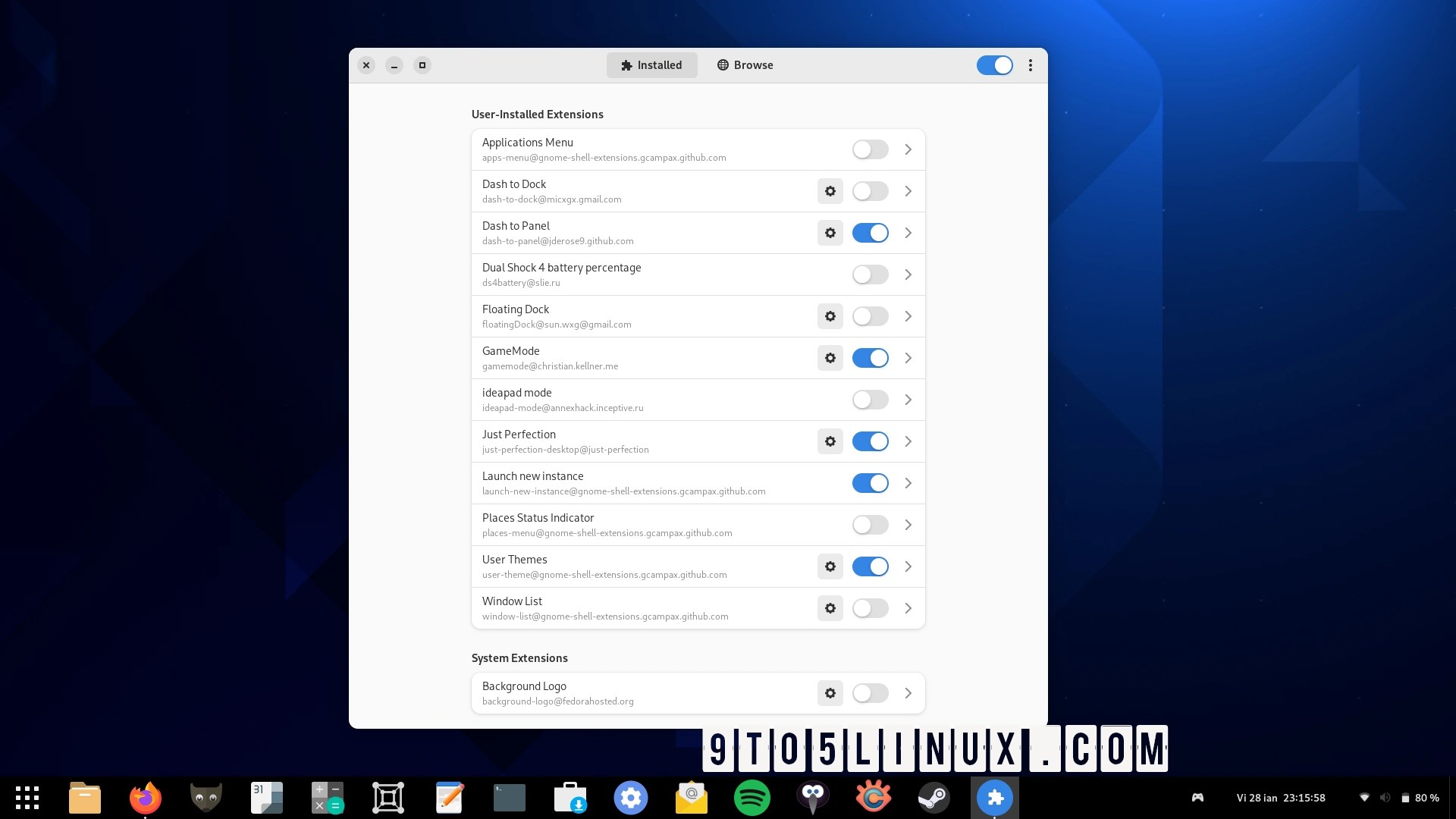
Task: Enable the Applications Menu extension
Action: coord(870,149)
